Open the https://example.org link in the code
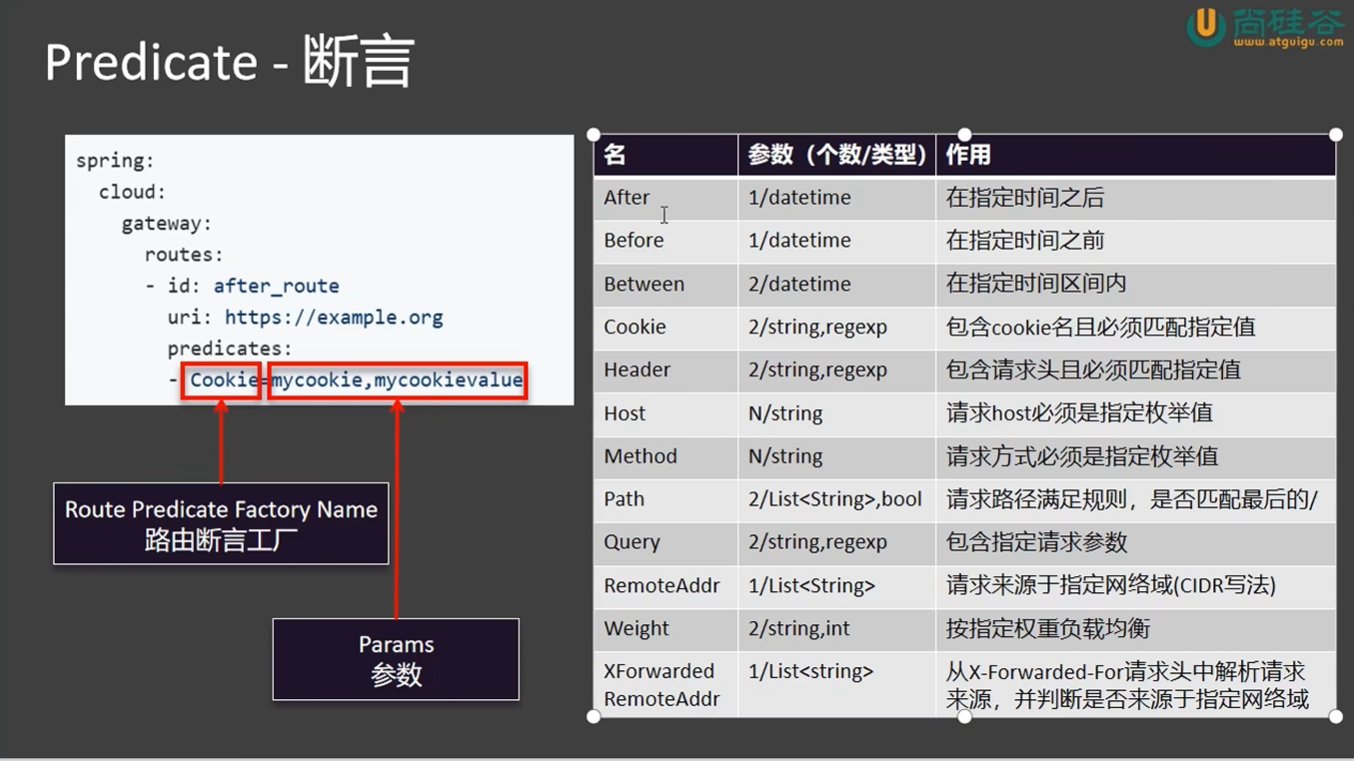Image resolution: width=1354 pixels, height=761 pixels. [x=333, y=317]
